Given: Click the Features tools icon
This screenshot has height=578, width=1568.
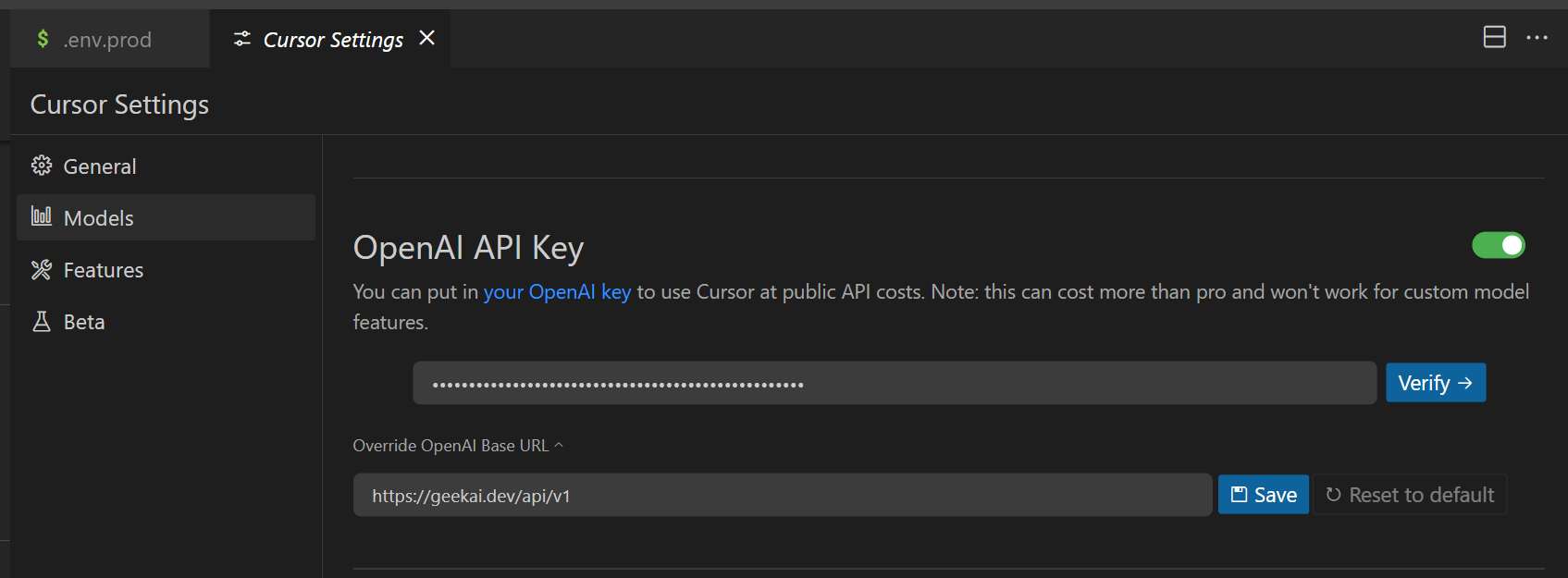Looking at the screenshot, I should point(42,269).
